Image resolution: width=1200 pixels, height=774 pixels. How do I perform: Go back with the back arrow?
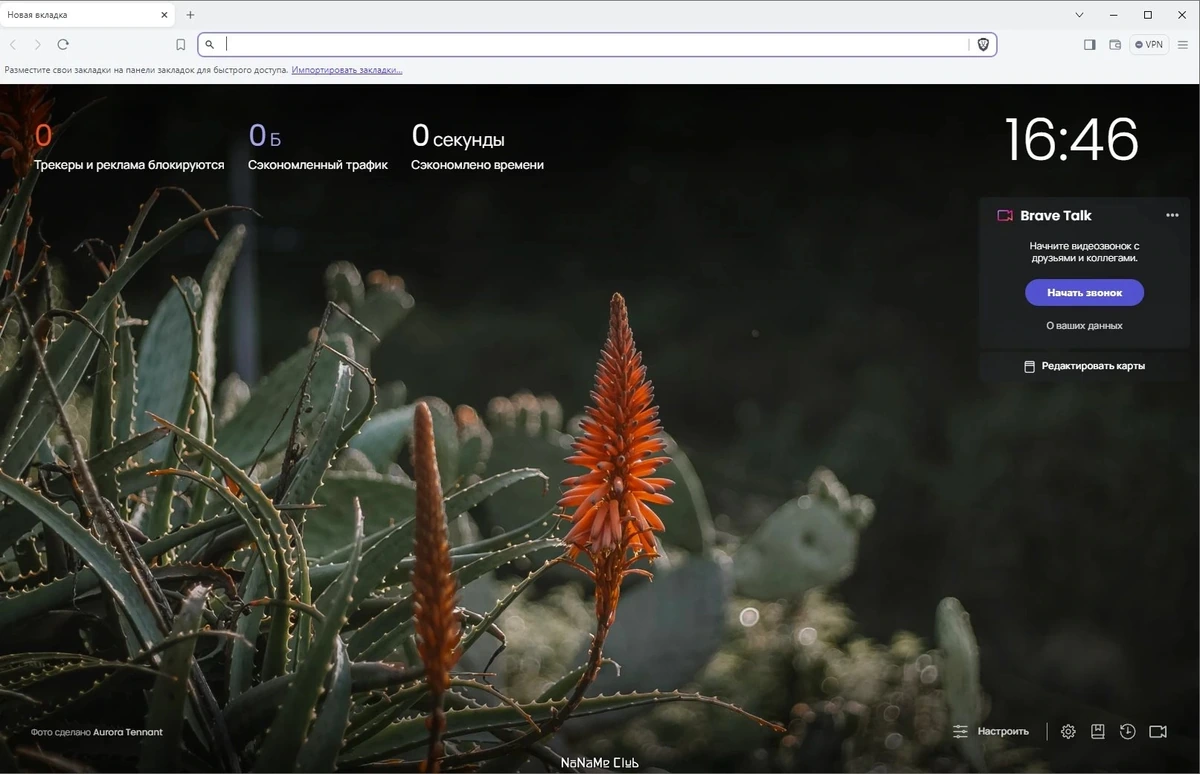pos(13,44)
